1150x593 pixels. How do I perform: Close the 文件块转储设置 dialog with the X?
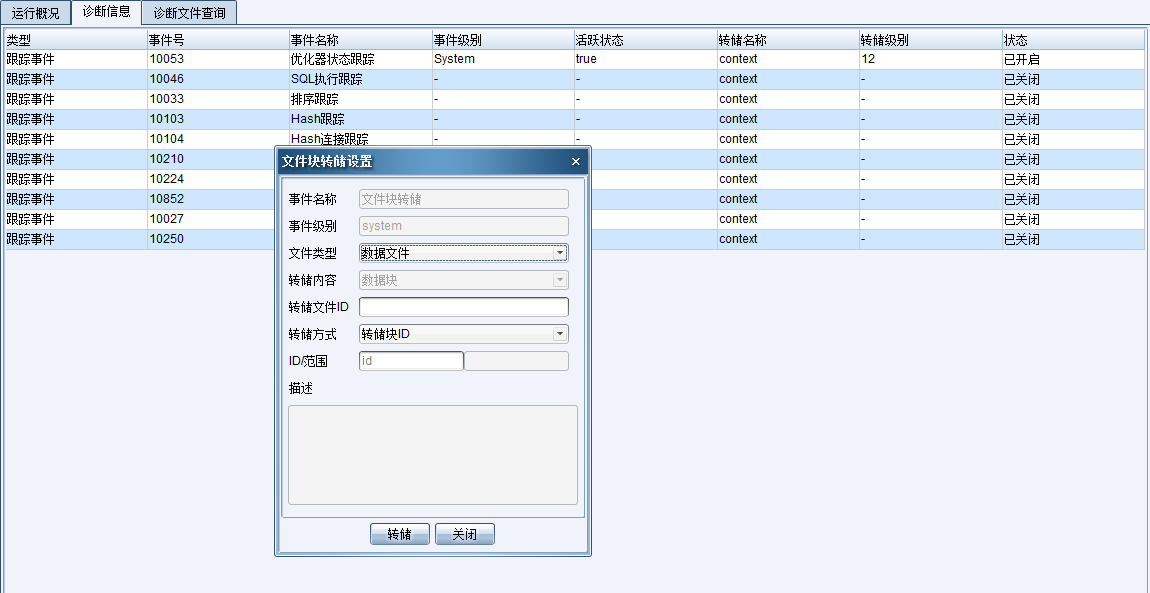point(575,161)
